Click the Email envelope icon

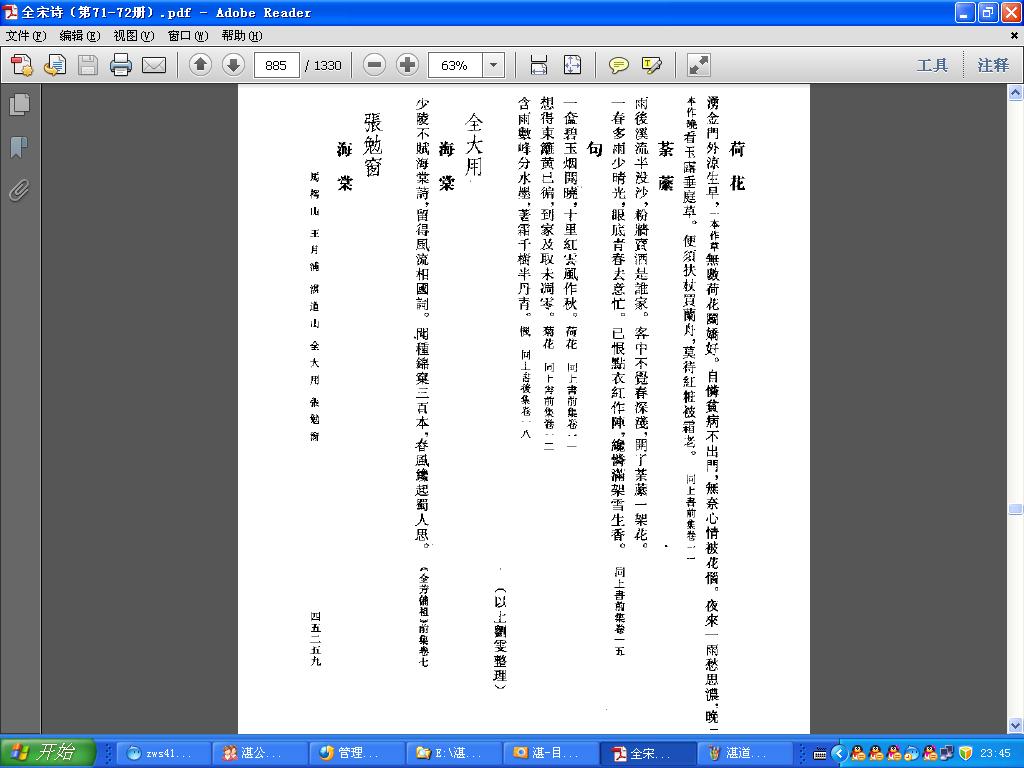[x=154, y=65]
